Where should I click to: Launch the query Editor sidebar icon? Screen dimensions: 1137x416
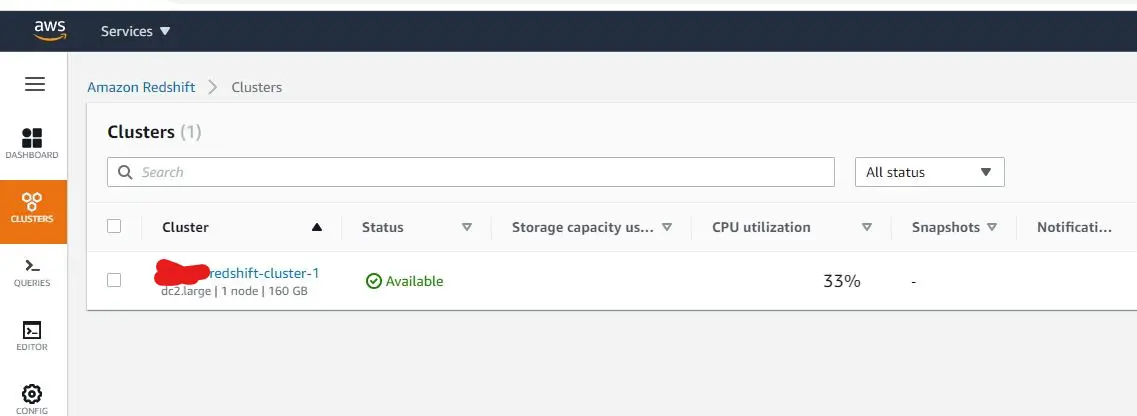(x=32, y=336)
